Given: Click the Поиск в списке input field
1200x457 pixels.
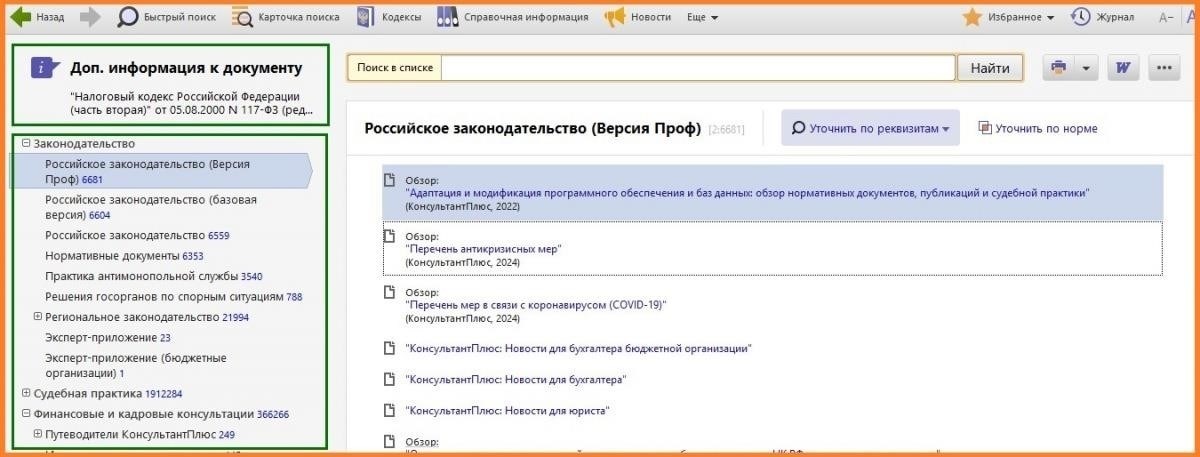Looking at the screenshot, I should [x=698, y=67].
